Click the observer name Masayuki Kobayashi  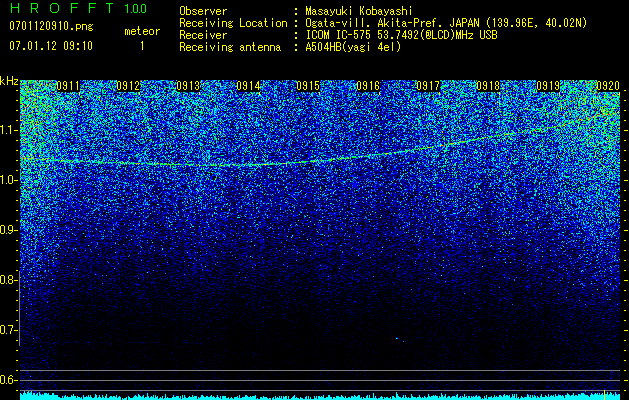pos(359,11)
